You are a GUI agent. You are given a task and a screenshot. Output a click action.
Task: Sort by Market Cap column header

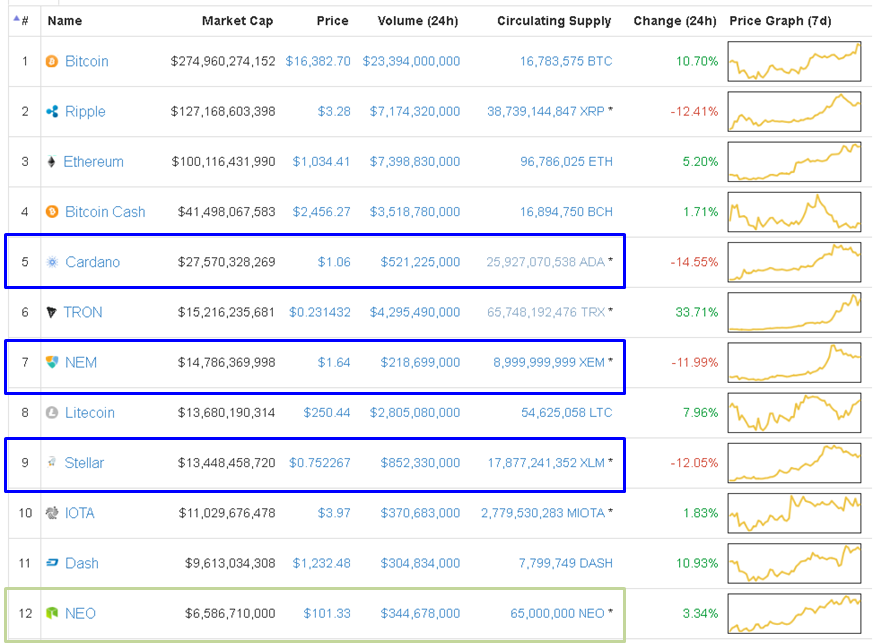tap(237, 20)
